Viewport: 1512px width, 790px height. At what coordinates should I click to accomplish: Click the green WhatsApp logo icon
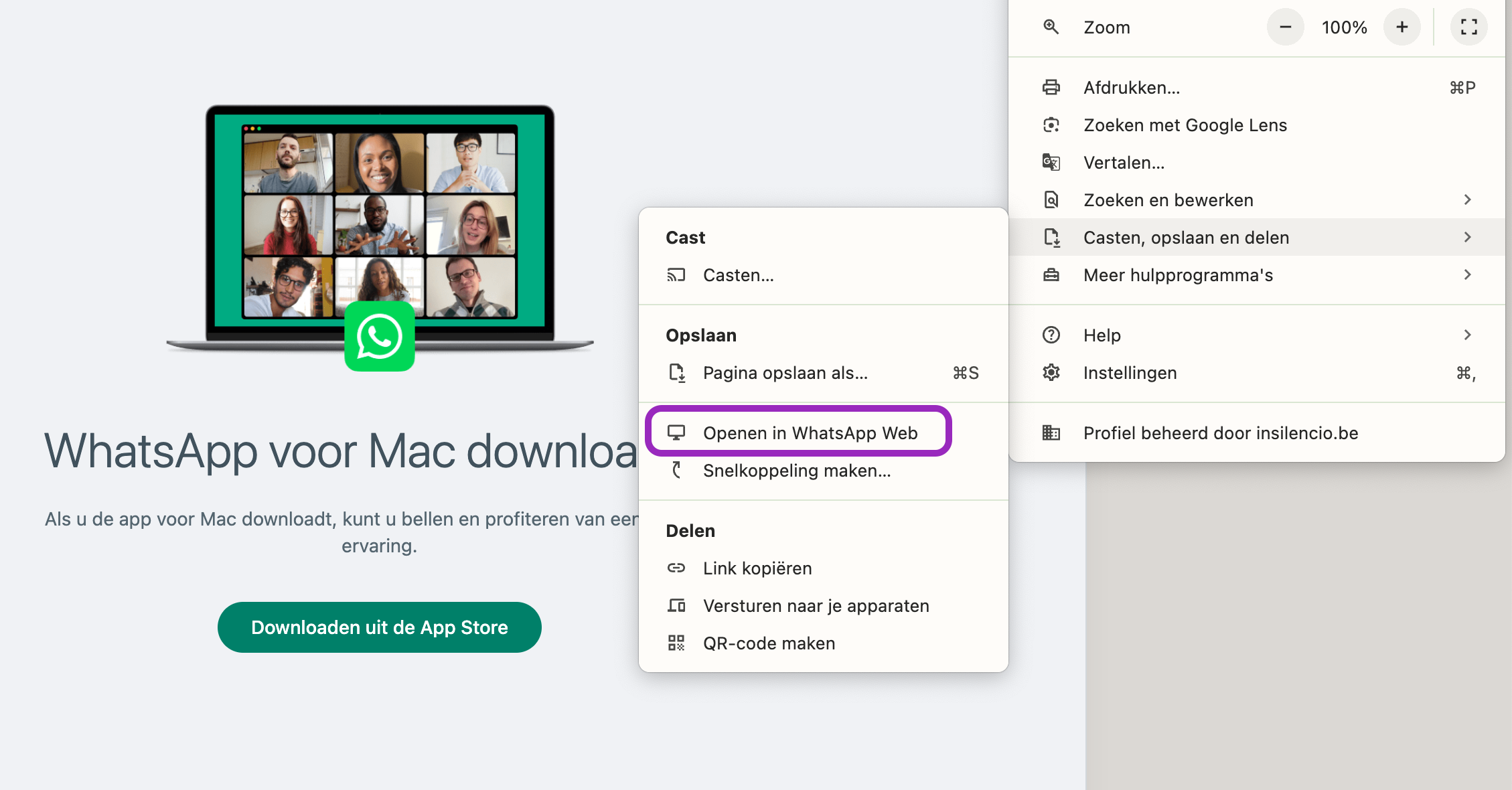click(379, 337)
